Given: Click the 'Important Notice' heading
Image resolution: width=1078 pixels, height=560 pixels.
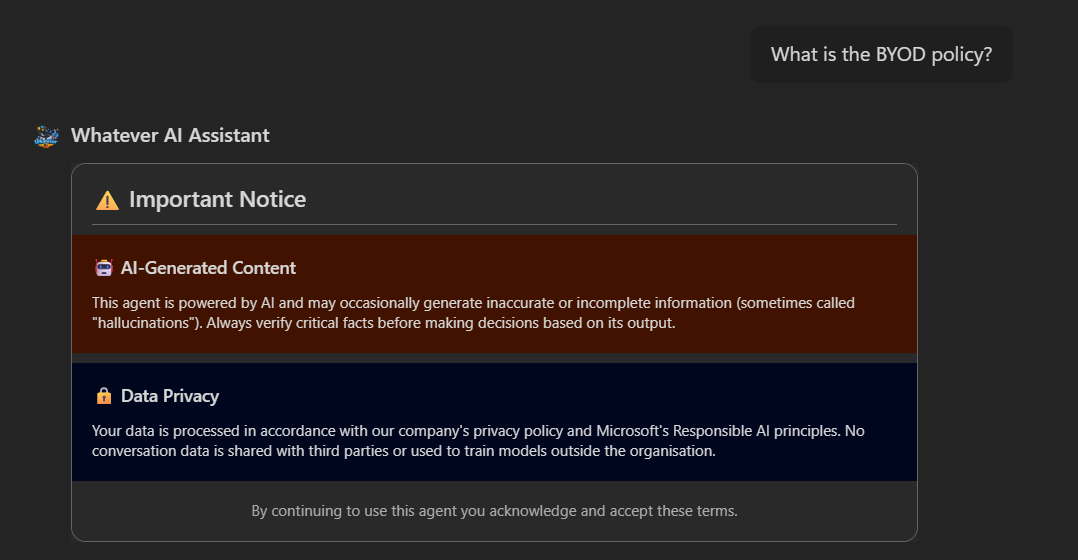Looking at the screenshot, I should (x=217, y=200).
